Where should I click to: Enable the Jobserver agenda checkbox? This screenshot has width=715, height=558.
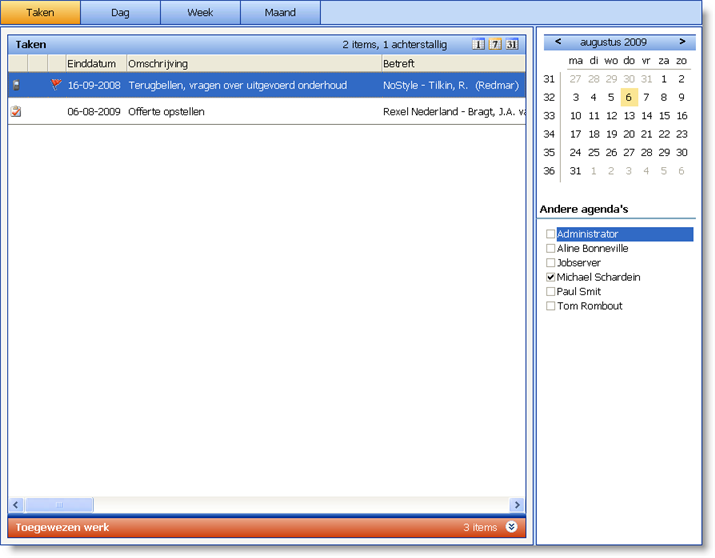click(x=550, y=263)
